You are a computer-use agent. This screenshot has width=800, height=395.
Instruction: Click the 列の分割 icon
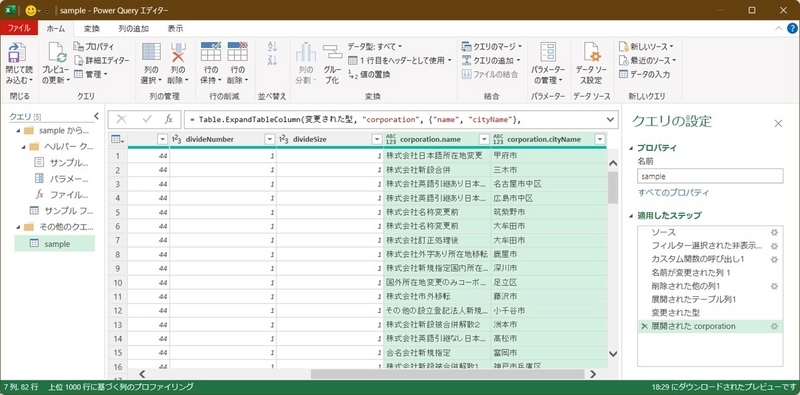click(x=306, y=52)
